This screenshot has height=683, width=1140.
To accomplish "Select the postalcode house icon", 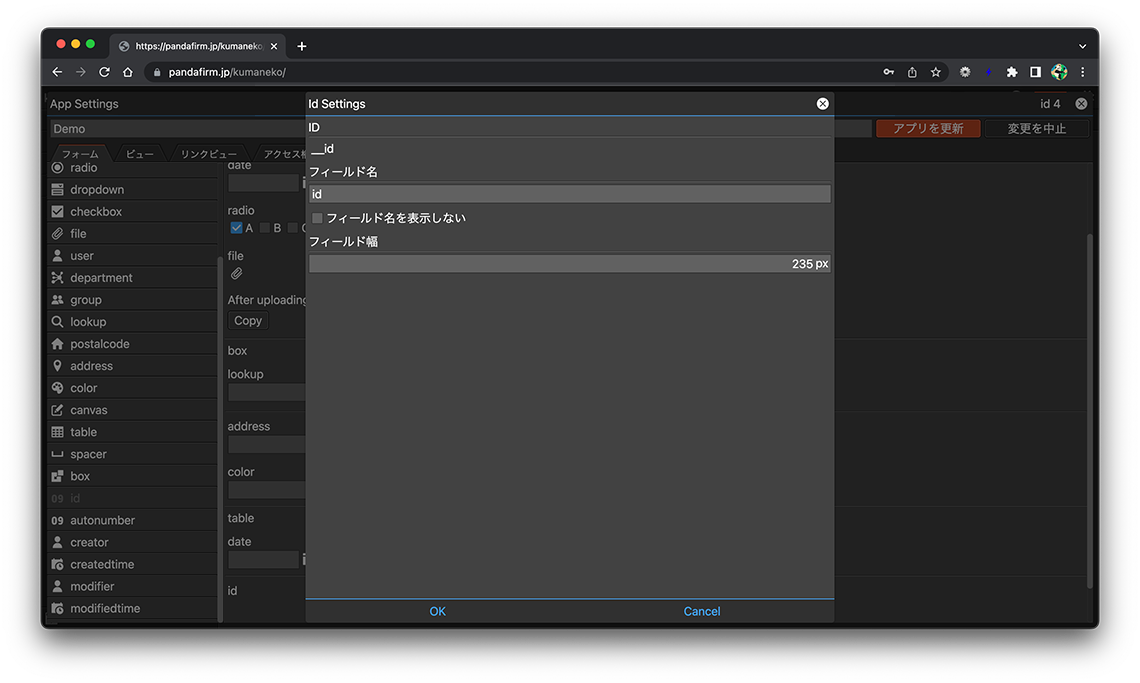I will [57, 344].
